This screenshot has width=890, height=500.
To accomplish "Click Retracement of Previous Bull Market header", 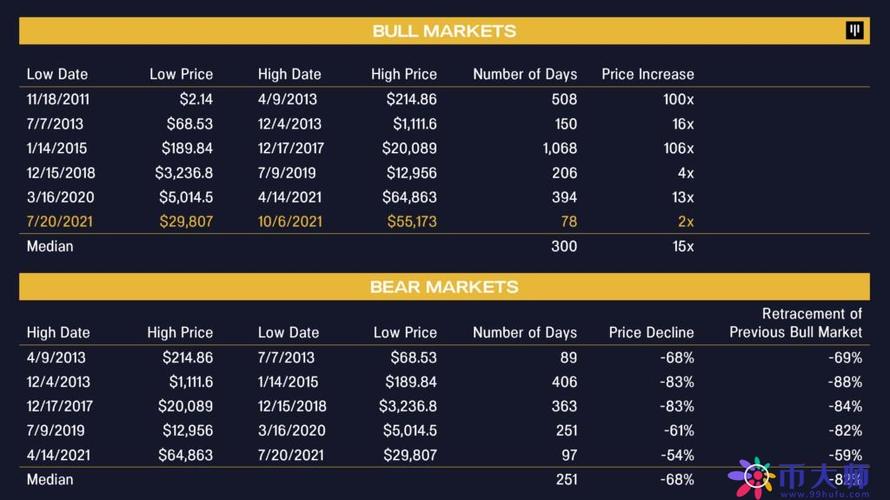I will click(795, 323).
